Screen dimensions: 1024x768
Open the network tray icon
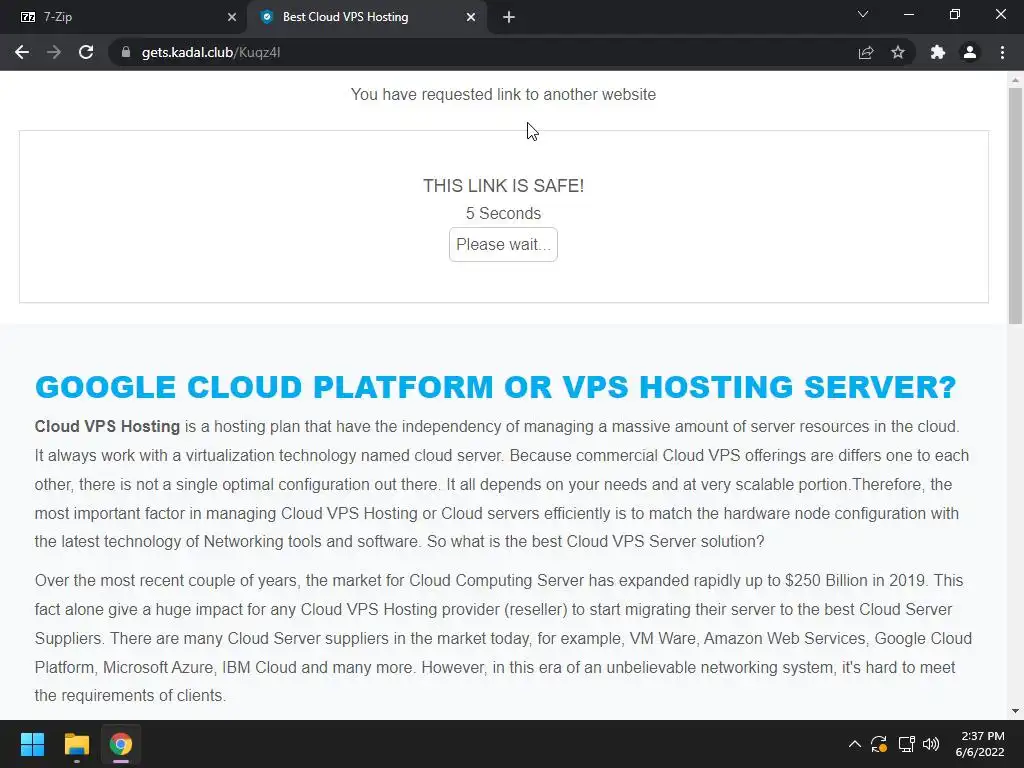click(x=906, y=744)
